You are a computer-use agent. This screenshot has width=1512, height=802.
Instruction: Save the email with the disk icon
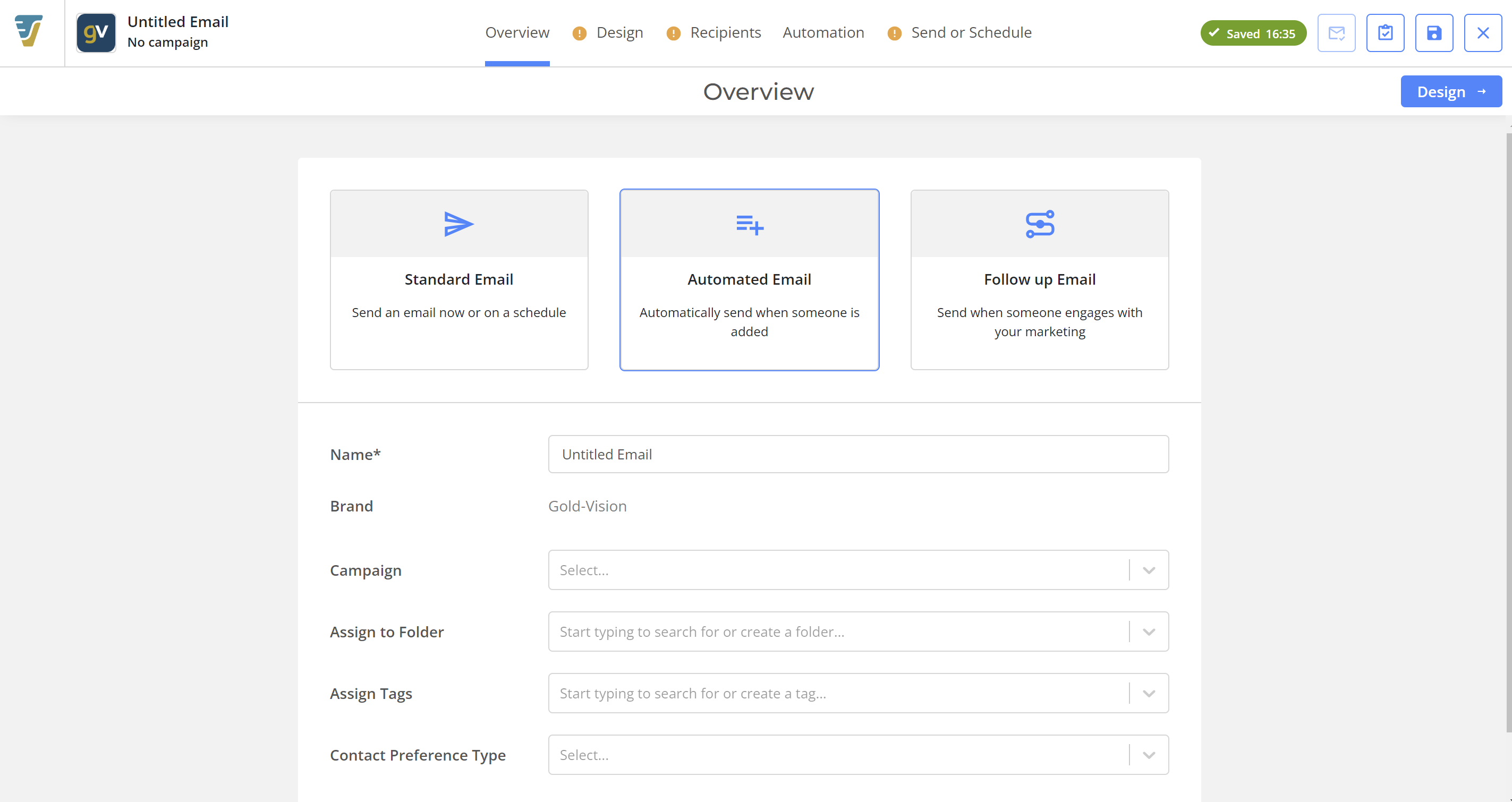[x=1434, y=33]
